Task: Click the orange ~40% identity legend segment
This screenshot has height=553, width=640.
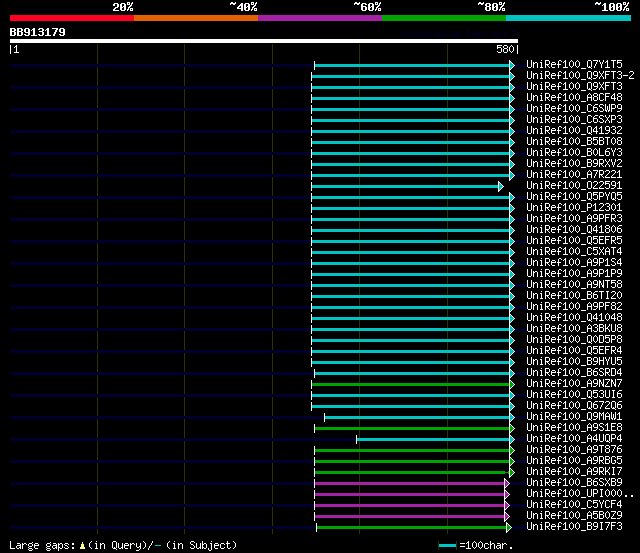Action: 196,18
